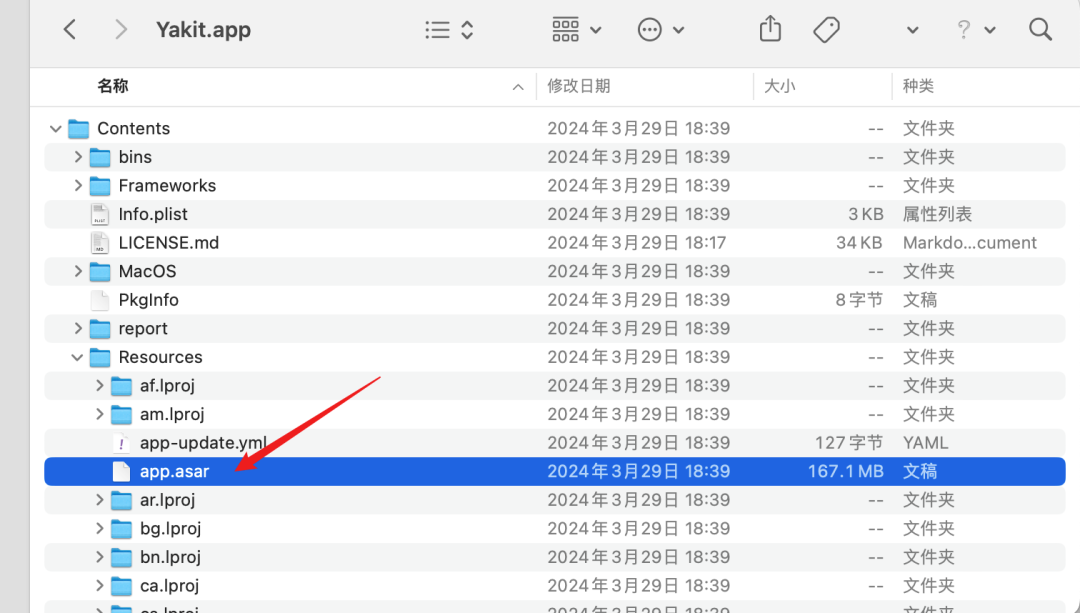Select the MacOS folder icon
Screen dimensions: 1080x613
coord(100,271)
